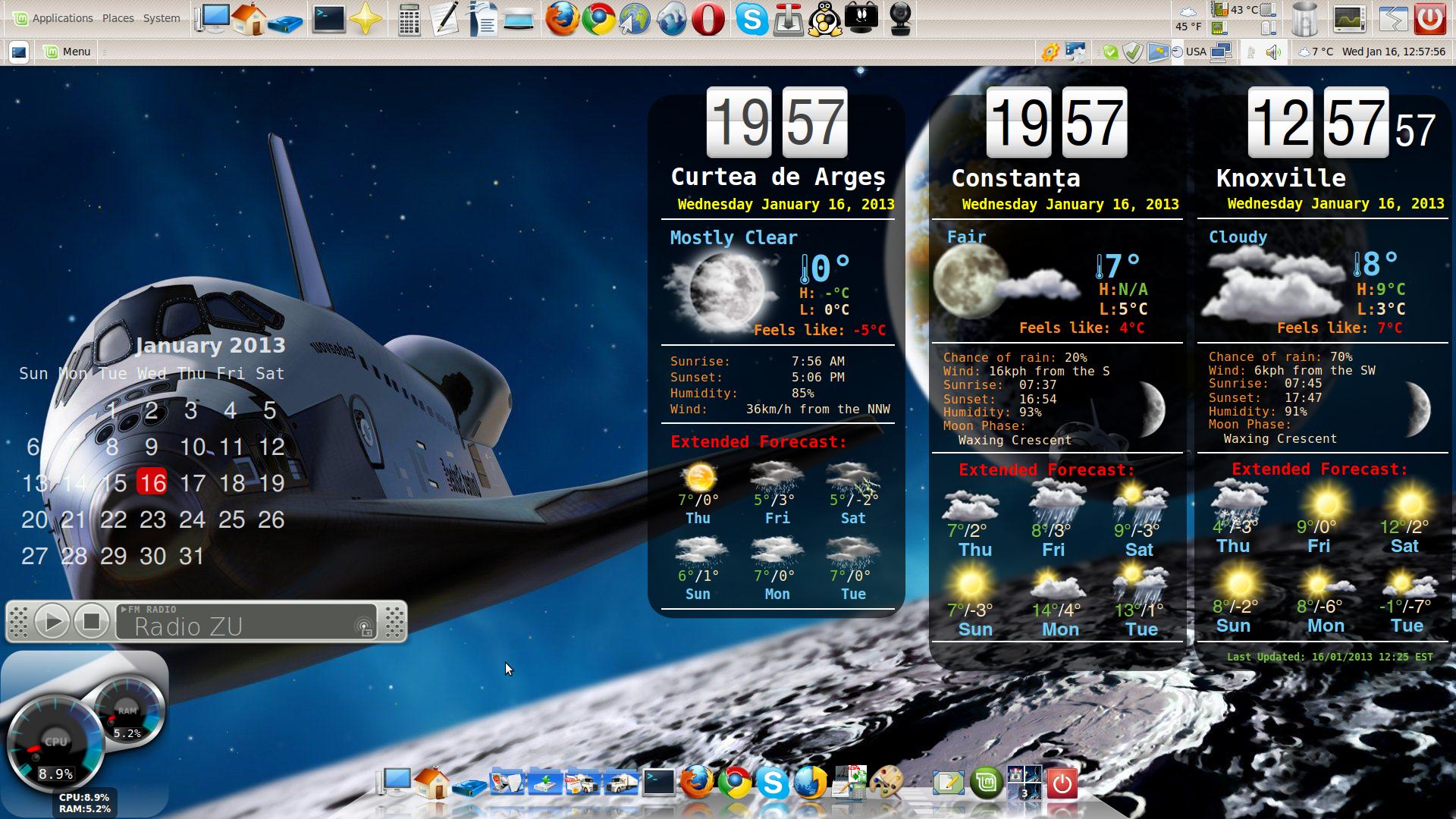1456x819 pixels.
Task: Open the paint palette app in dock
Action: (x=886, y=782)
